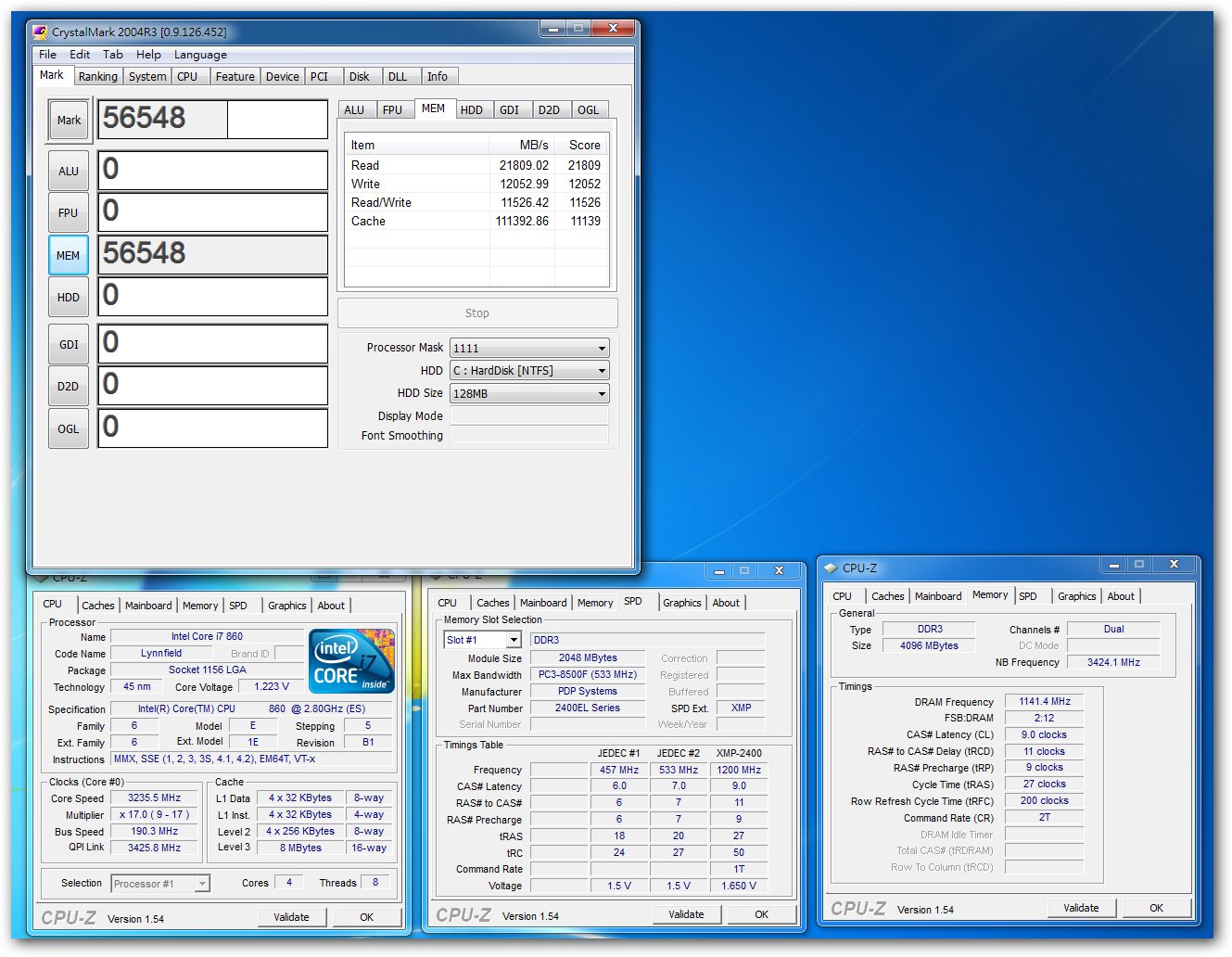Image resolution: width=1232 pixels, height=957 pixels.
Task: Click the CrystalMark app icon in title bar
Action: 40,32
